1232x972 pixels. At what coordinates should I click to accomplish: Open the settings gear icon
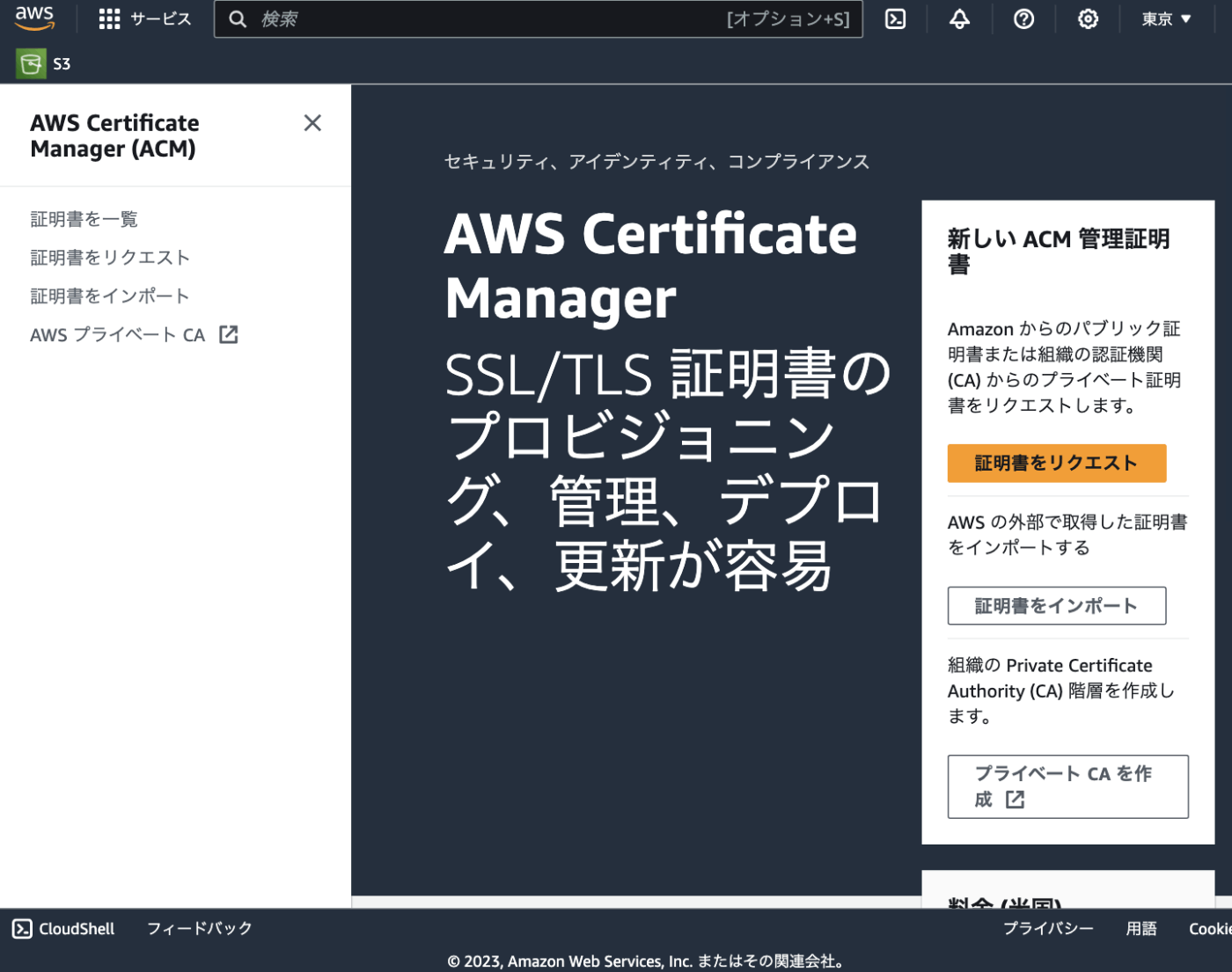pyautogui.click(x=1088, y=19)
